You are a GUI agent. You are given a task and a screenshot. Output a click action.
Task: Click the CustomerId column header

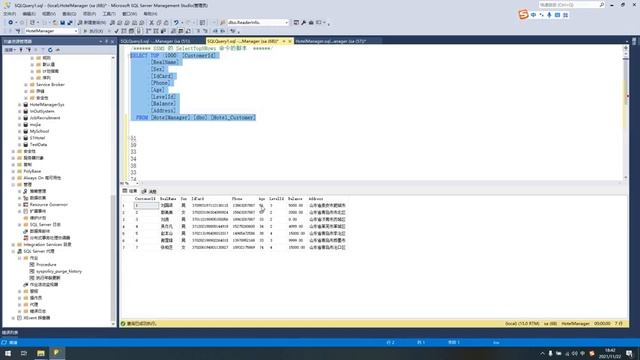[145, 199]
